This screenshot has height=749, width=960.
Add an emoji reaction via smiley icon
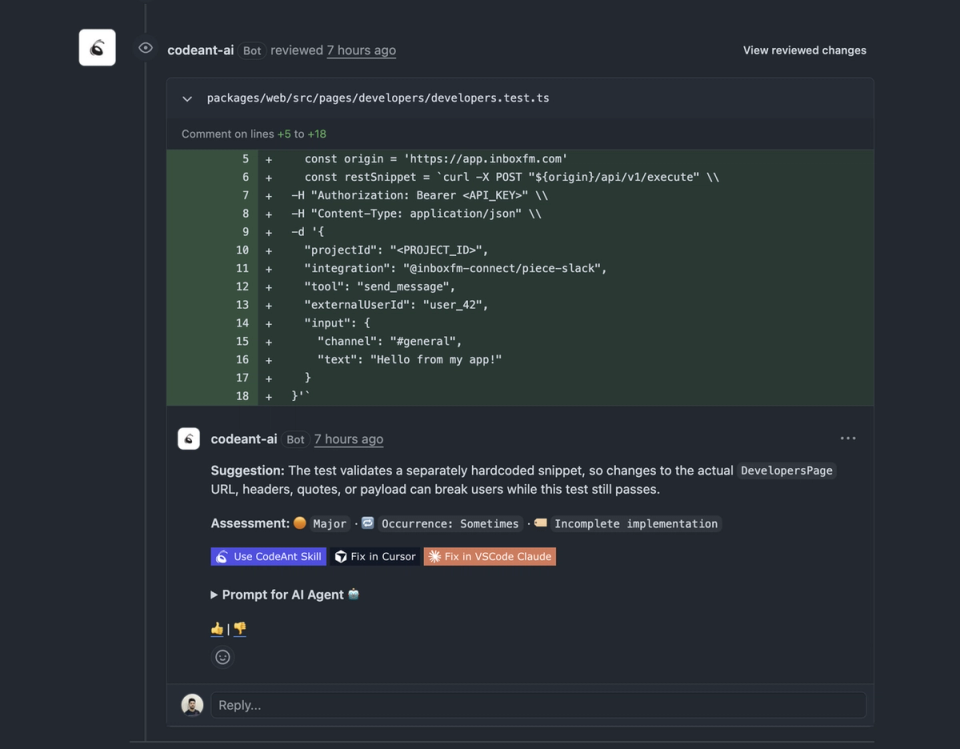coord(223,657)
